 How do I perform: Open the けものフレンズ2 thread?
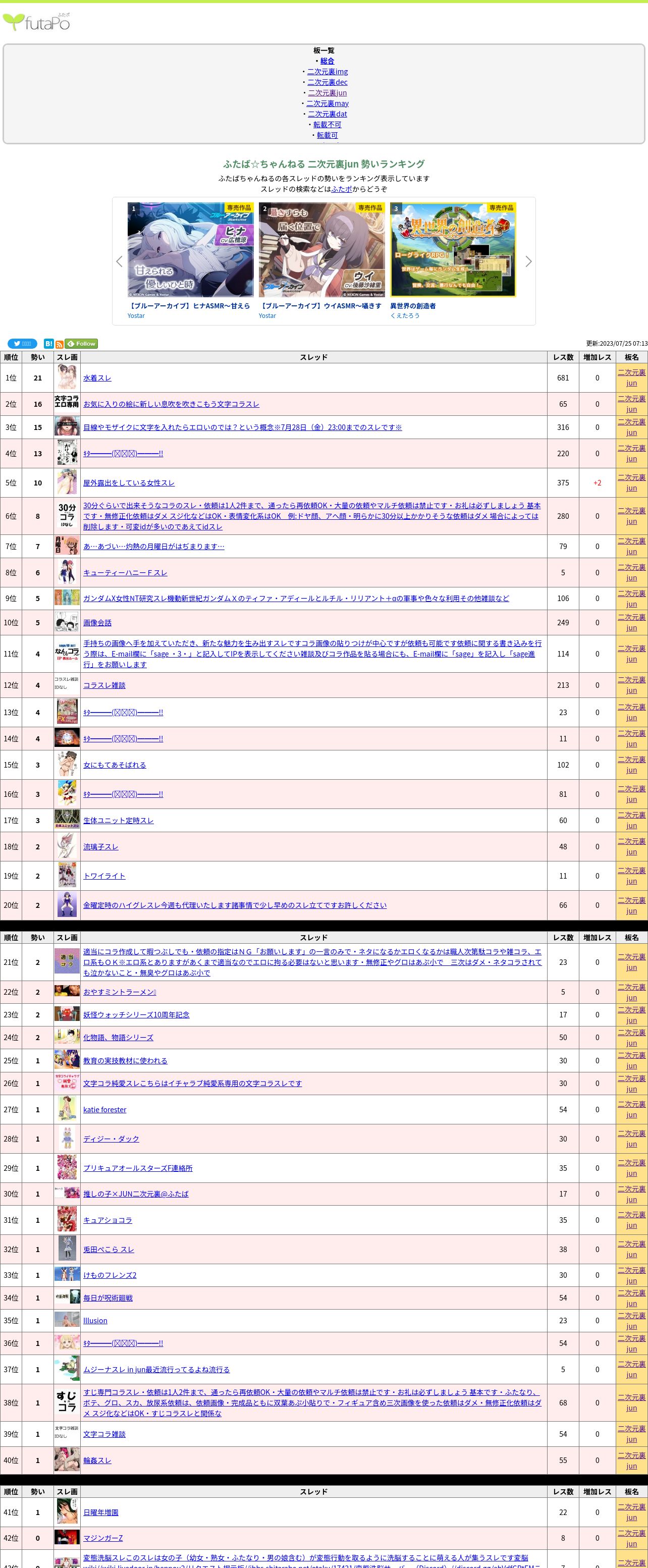(110, 1275)
